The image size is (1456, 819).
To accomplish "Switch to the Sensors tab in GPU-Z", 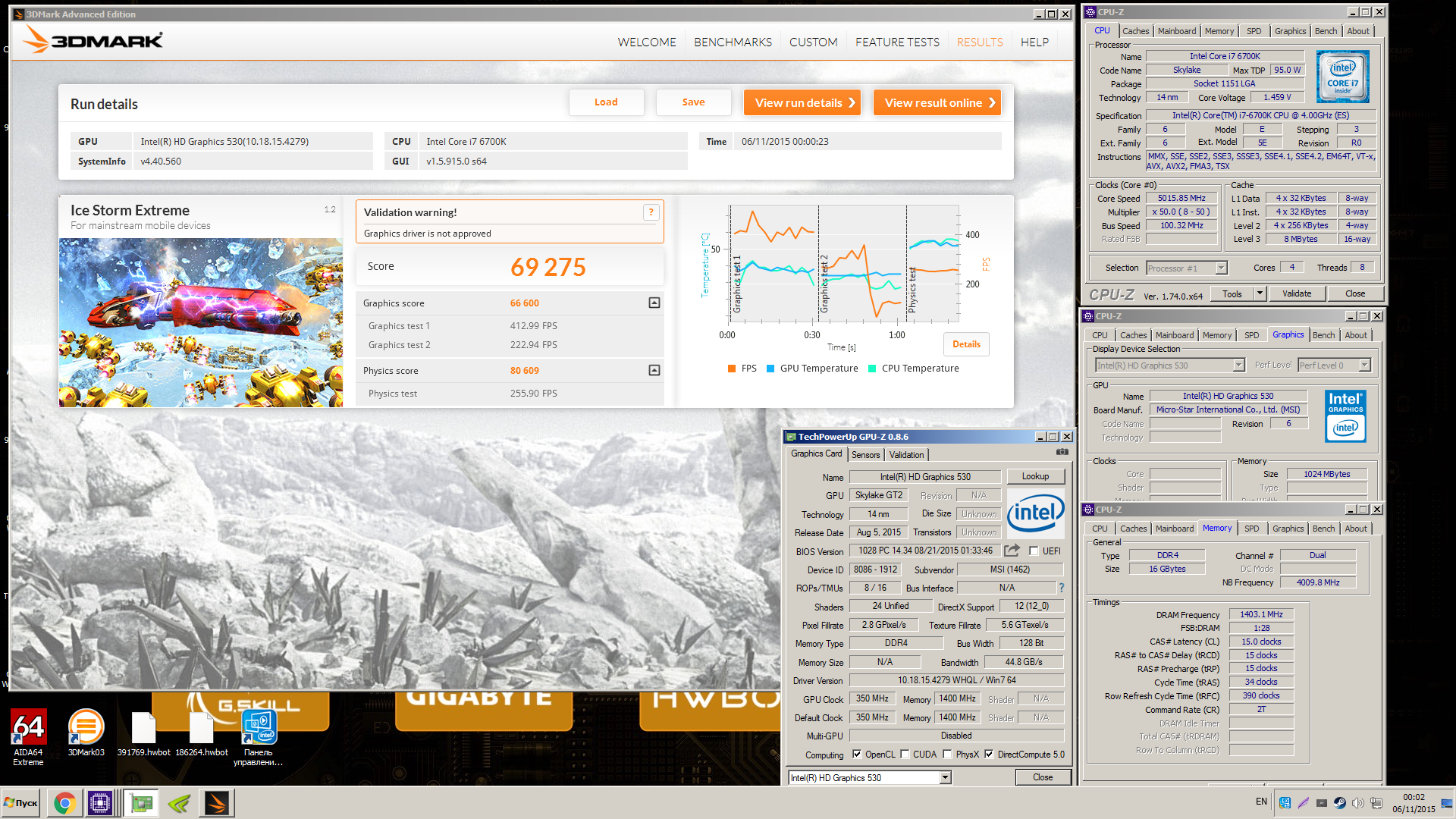I will 865,455.
